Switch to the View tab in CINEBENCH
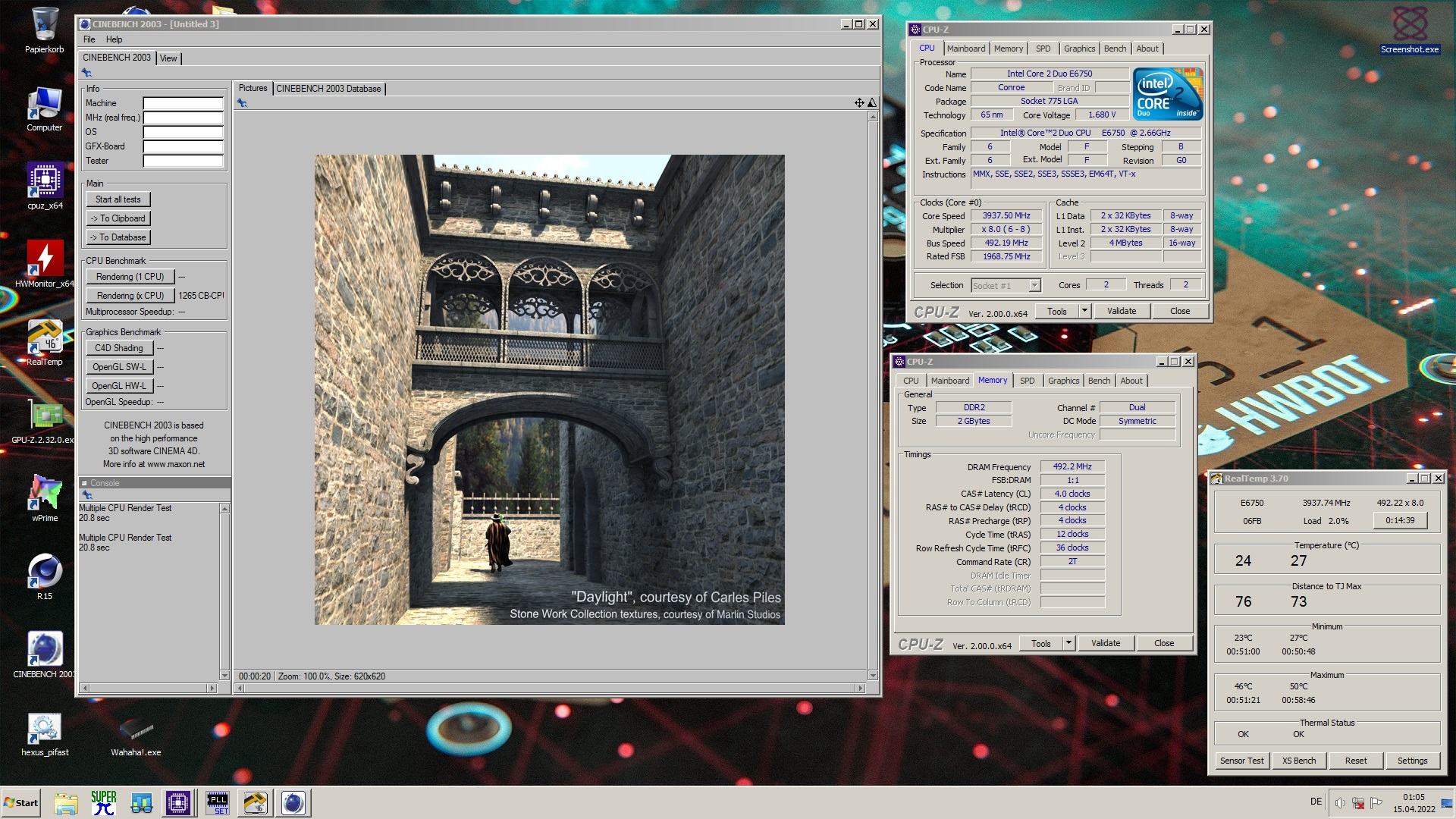The height and width of the screenshot is (819, 1456). point(168,58)
